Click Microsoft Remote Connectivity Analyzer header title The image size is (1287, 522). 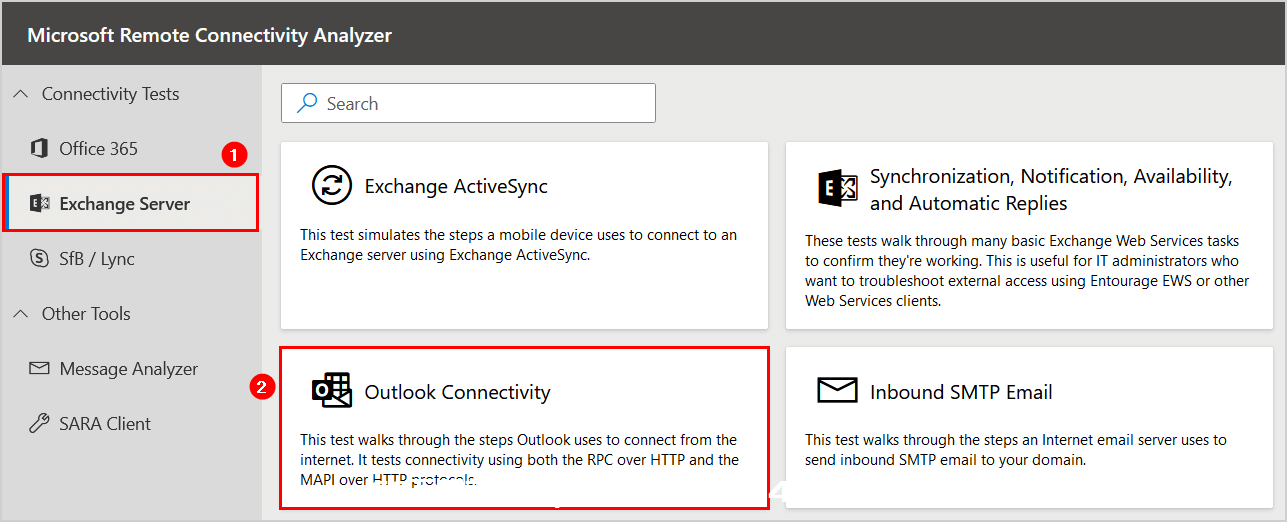209,35
